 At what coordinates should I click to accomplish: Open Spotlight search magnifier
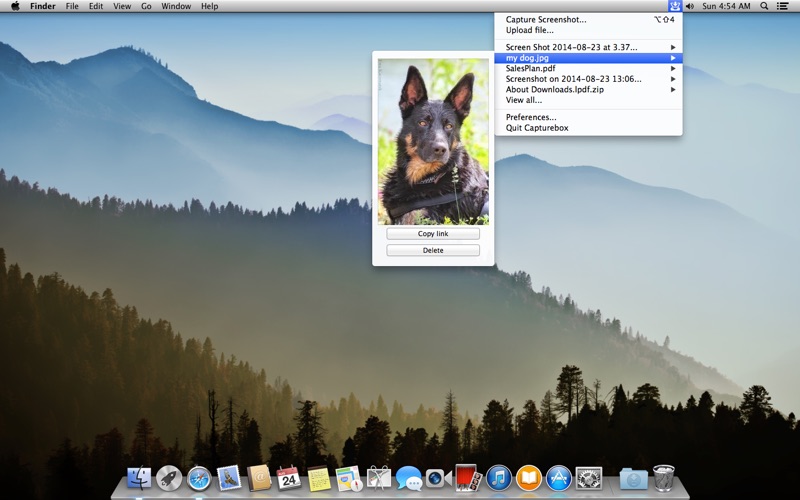pyautogui.click(x=764, y=6)
